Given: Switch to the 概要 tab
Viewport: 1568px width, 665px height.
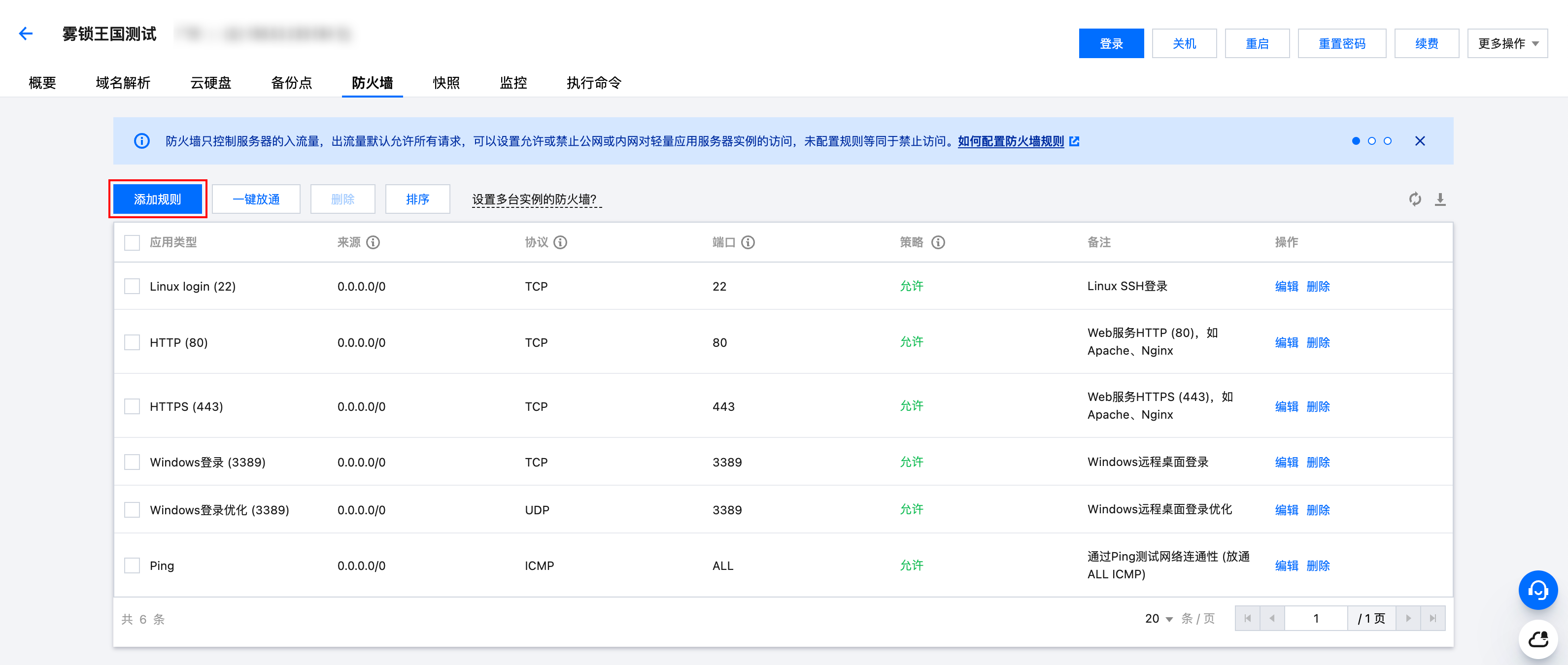Looking at the screenshot, I should (x=42, y=83).
